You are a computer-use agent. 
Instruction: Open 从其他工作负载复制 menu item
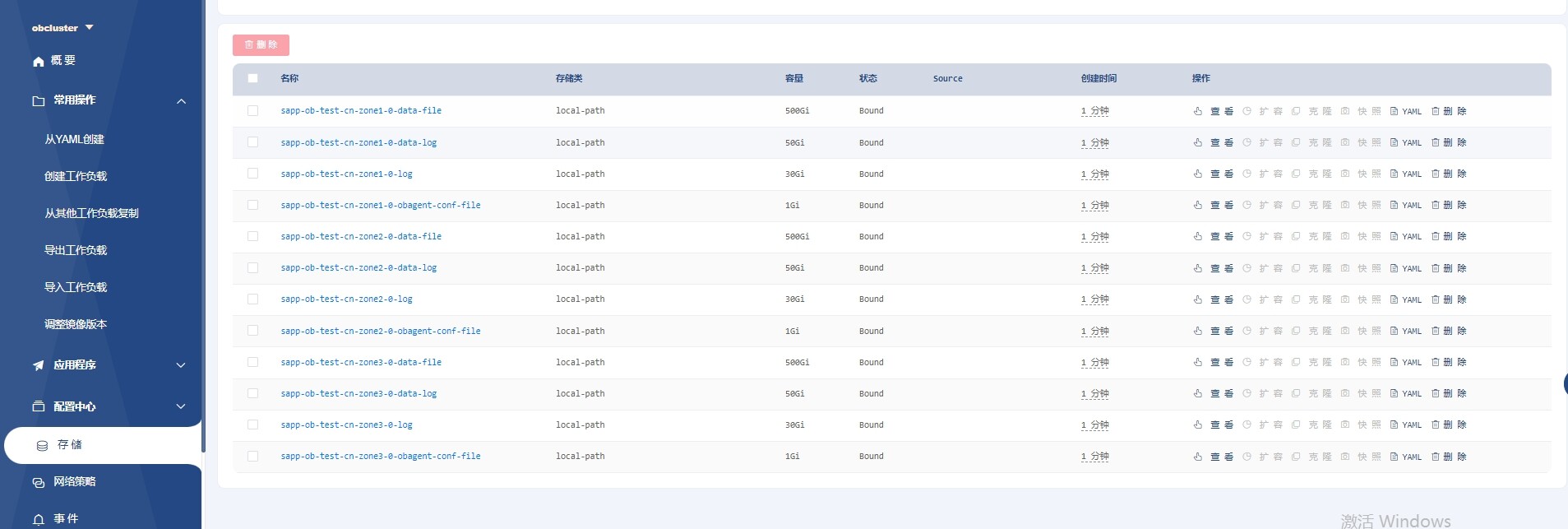[91, 213]
